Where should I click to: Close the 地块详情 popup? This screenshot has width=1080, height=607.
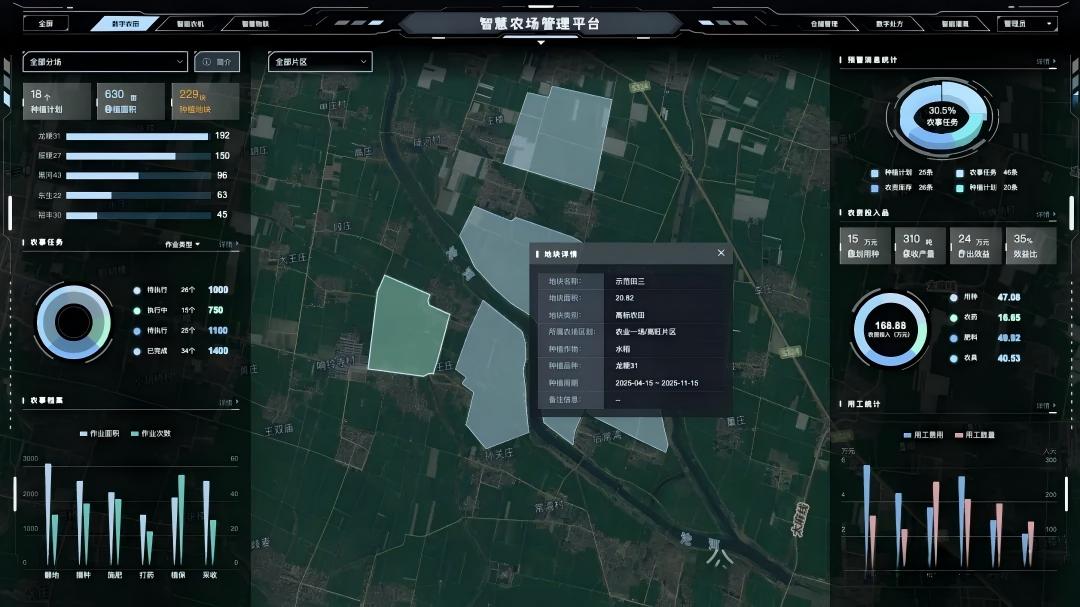click(721, 253)
